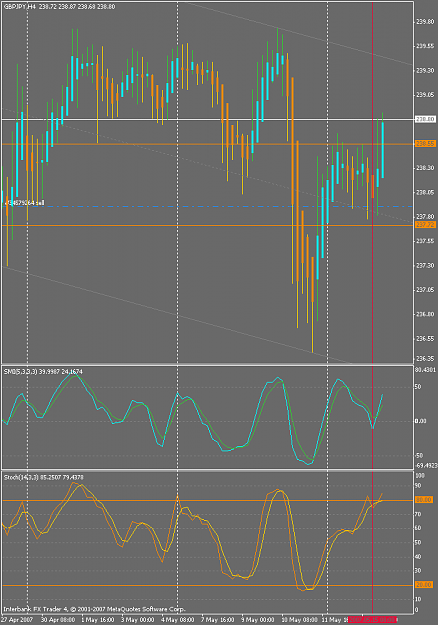The height and width of the screenshot is (625, 438).
Task: Click the 9 May 00:00 time label
Action: tap(257, 620)
